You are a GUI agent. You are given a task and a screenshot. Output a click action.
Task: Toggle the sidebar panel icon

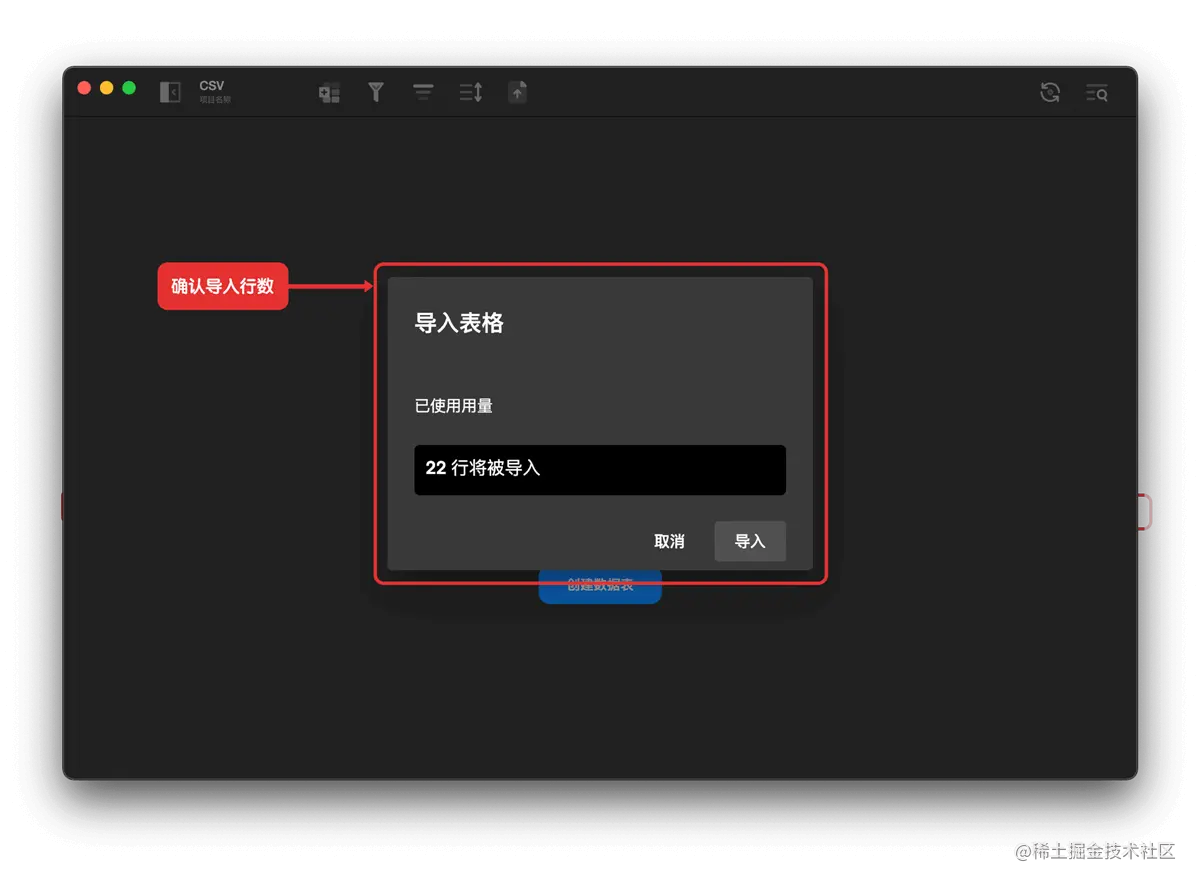pyautogui.click(x=170, y=92)
